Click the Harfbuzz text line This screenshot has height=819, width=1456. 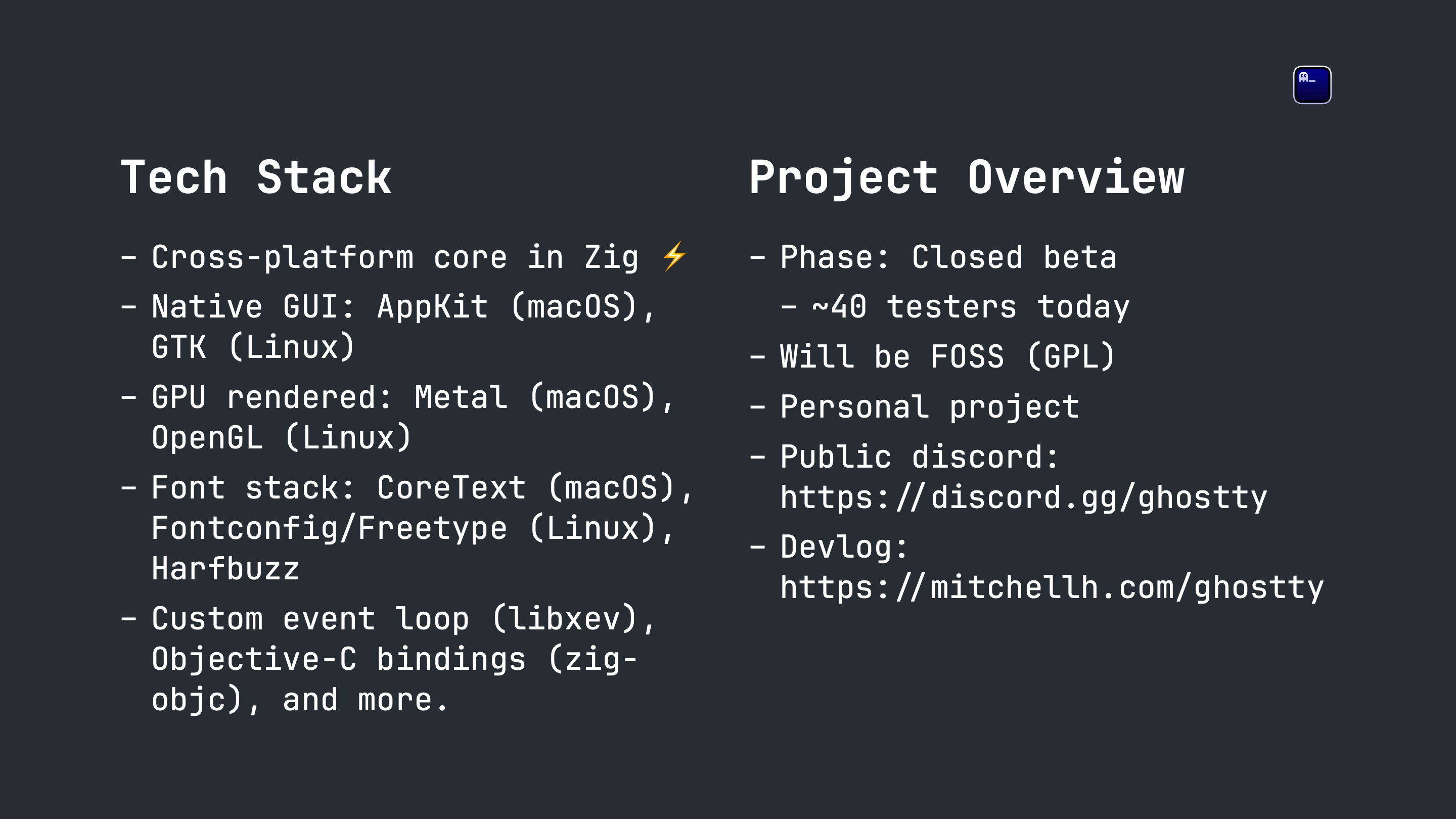225,568
